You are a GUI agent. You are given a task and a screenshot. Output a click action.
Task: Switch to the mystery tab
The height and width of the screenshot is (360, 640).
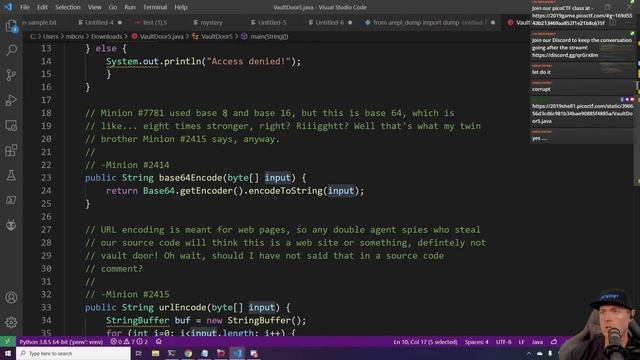[211, 22]
